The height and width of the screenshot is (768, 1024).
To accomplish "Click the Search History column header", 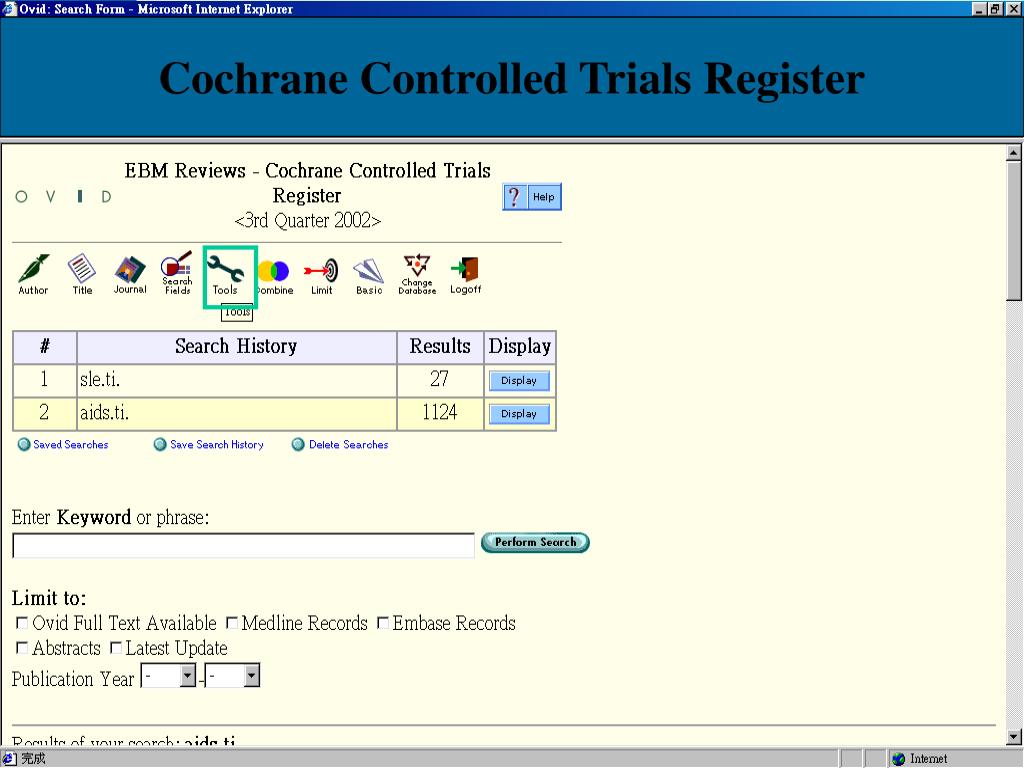I will (236, 346).
